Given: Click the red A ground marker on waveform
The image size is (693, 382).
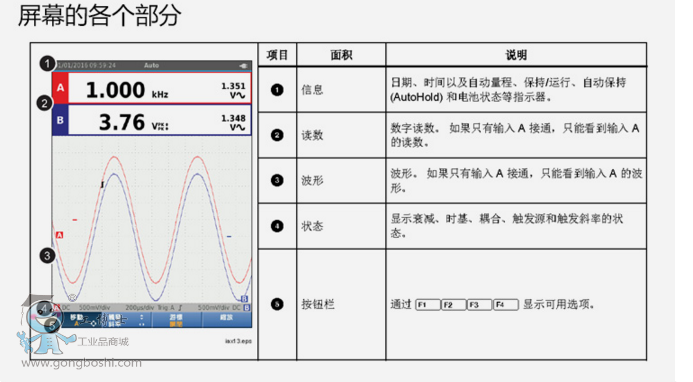Looking at the screenshot, I should [x=59, y=235].
